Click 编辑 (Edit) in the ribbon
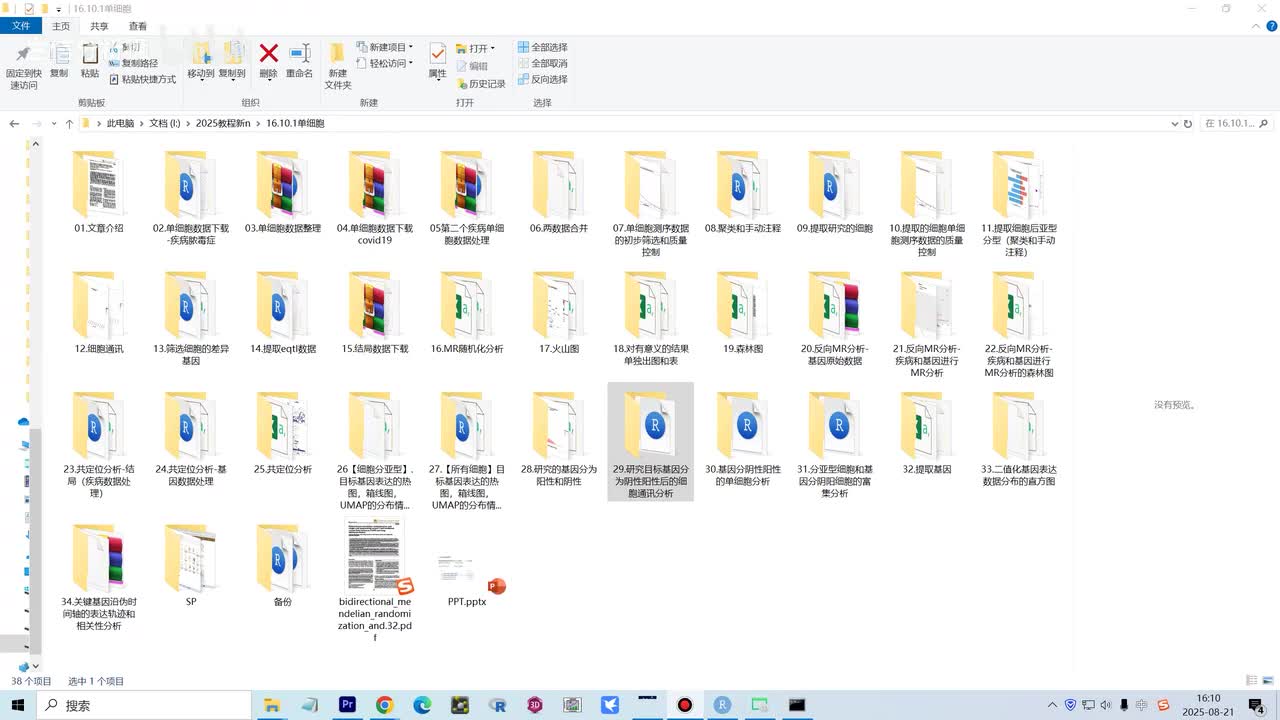This screenshot has height=720, width=1280. click(472, 66)
